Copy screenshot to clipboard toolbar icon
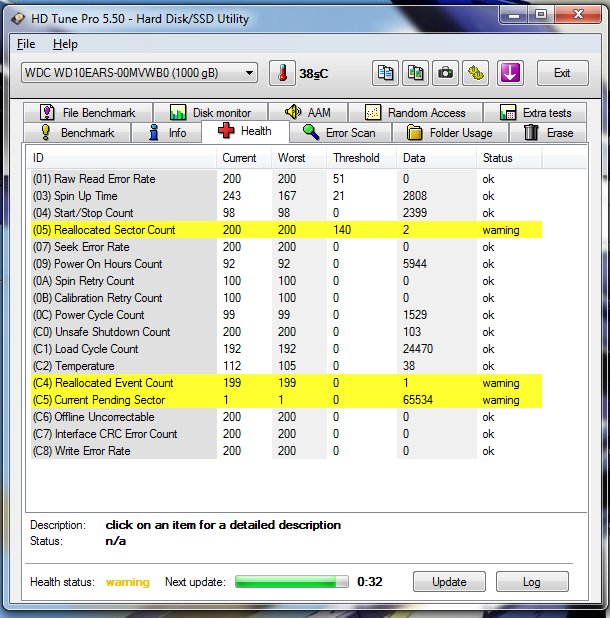Screen dimensions: 610x618 coord(415,73)
